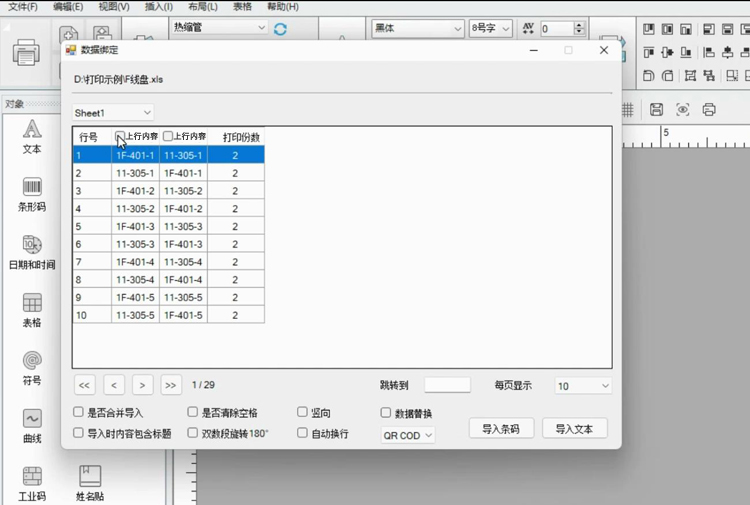The height and width of the screenshot is (505, 750).
Task: Click the preview (eye) icon above the ruler
Action: pos(683,110)
